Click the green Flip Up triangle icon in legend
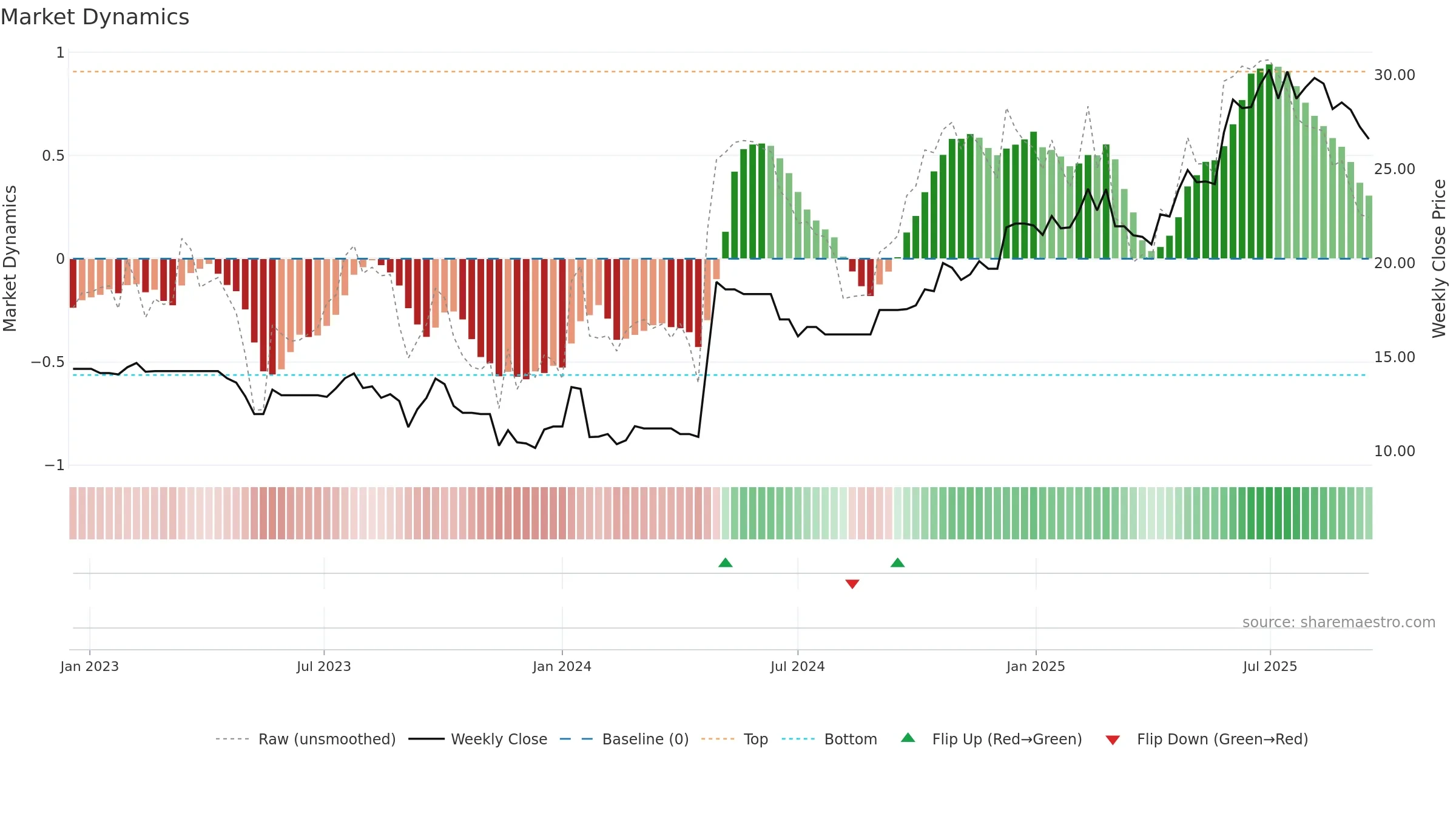Image resolution: width=1456 pixels, height=819 pixels. coord(908,738)
